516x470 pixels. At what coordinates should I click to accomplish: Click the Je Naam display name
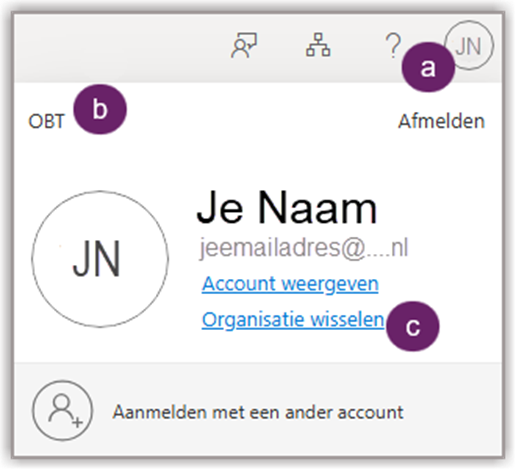(287, 209)
